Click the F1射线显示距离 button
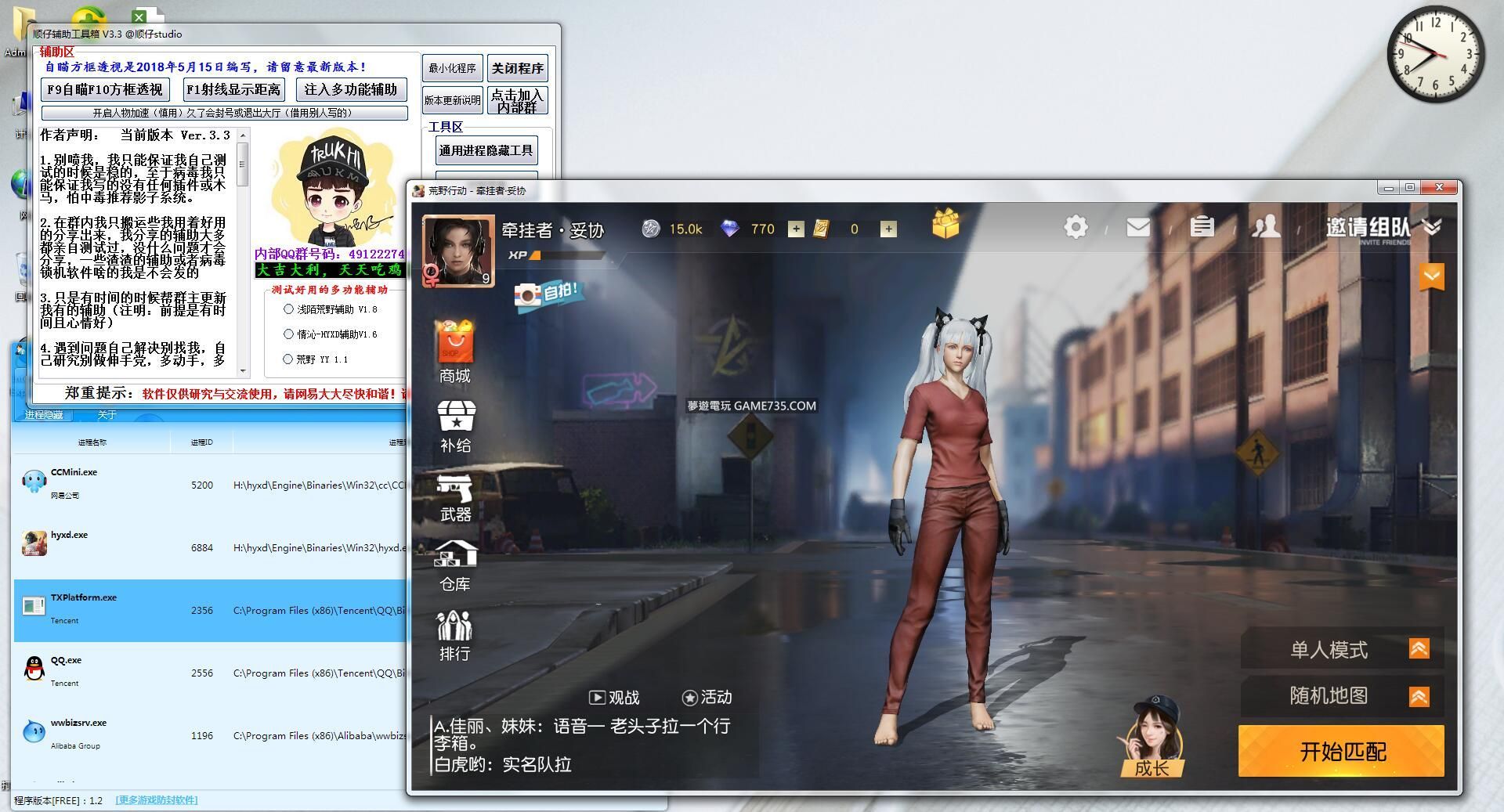Screen dimensions: 1504x812 coord(233,90)
